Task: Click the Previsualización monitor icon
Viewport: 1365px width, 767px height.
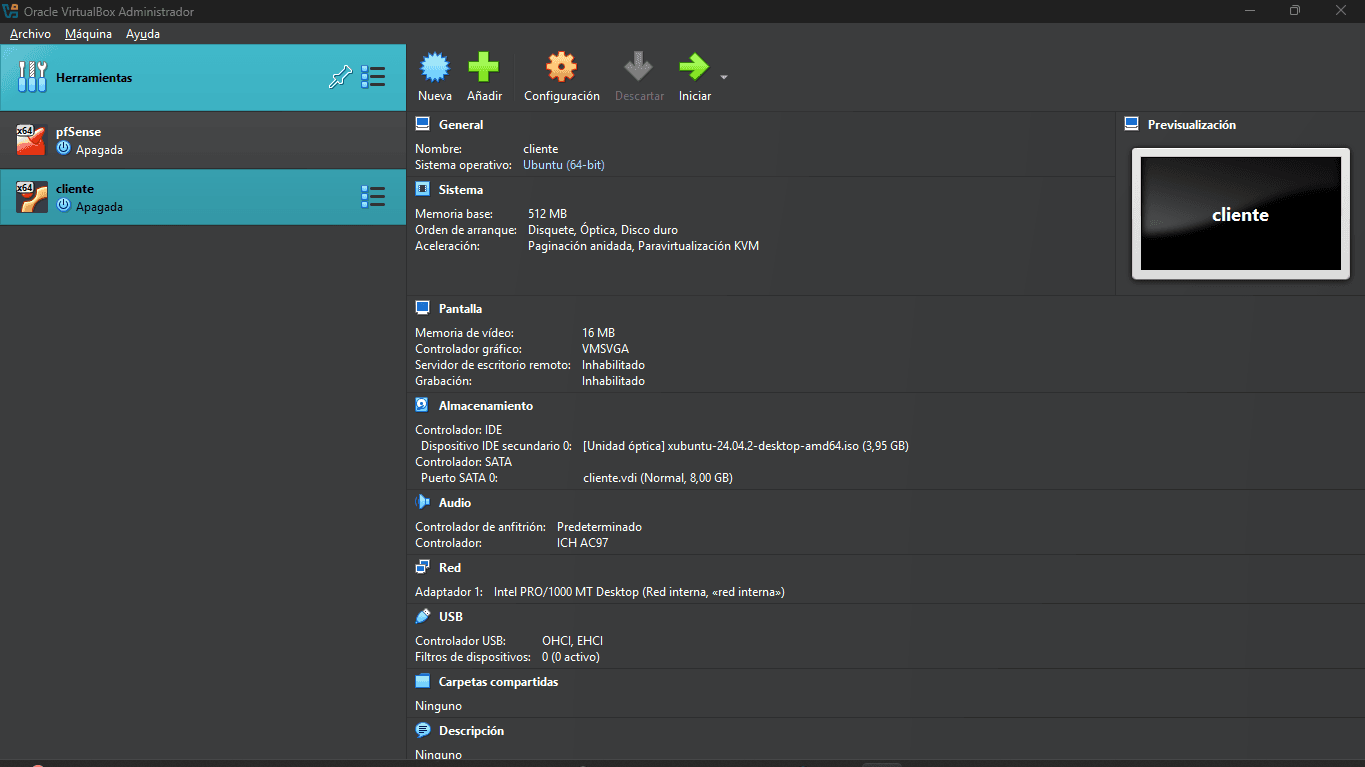Action: [1131, 124]
